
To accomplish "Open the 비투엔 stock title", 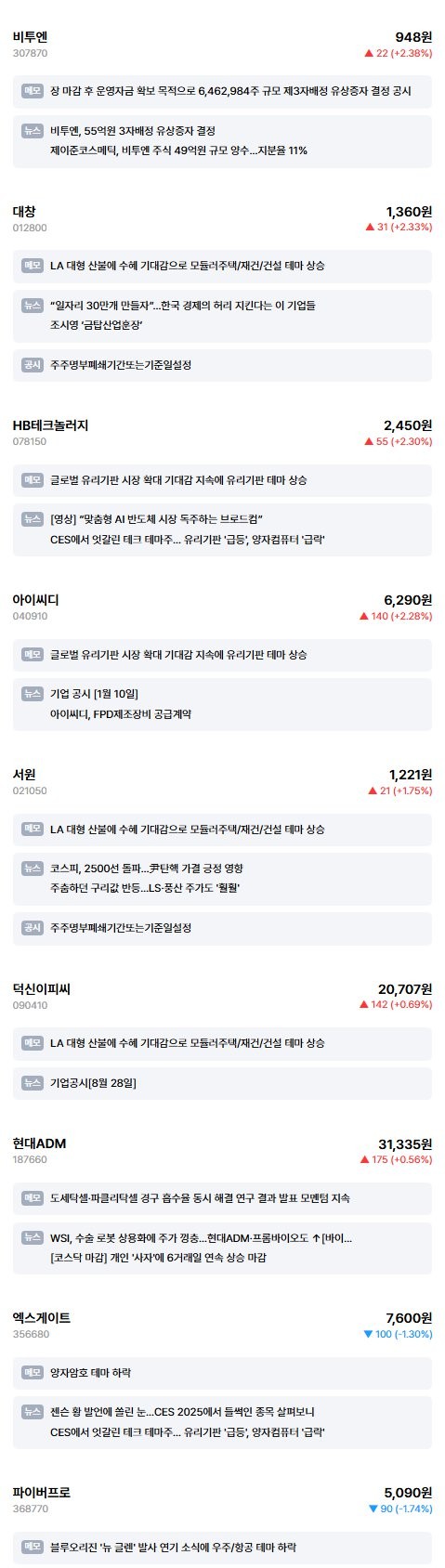I will pos(30,37).
